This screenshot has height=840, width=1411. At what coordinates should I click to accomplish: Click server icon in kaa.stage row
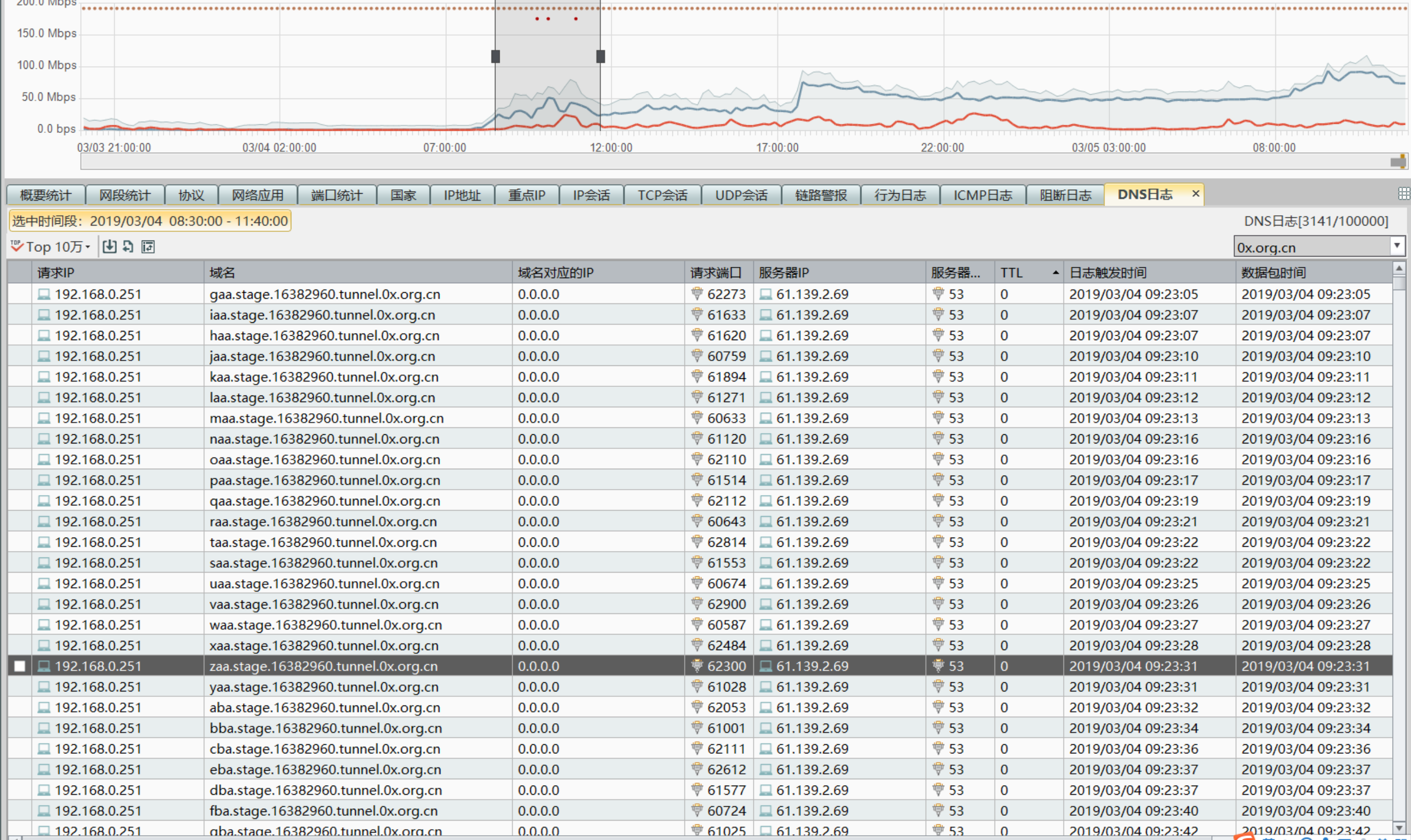tap(766, 377)
